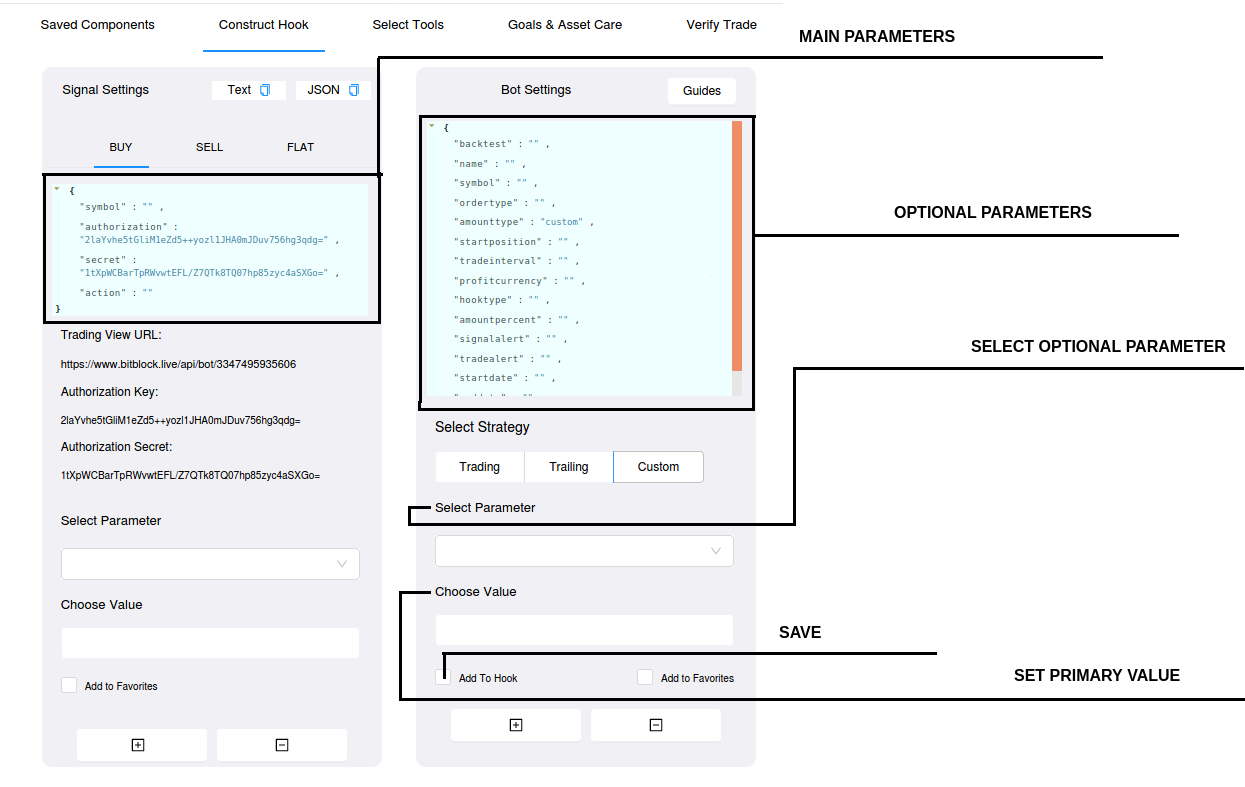Open the Guides button
Image resolution: width=1245 pixels, height=787 pixels.
click(702, 91)
